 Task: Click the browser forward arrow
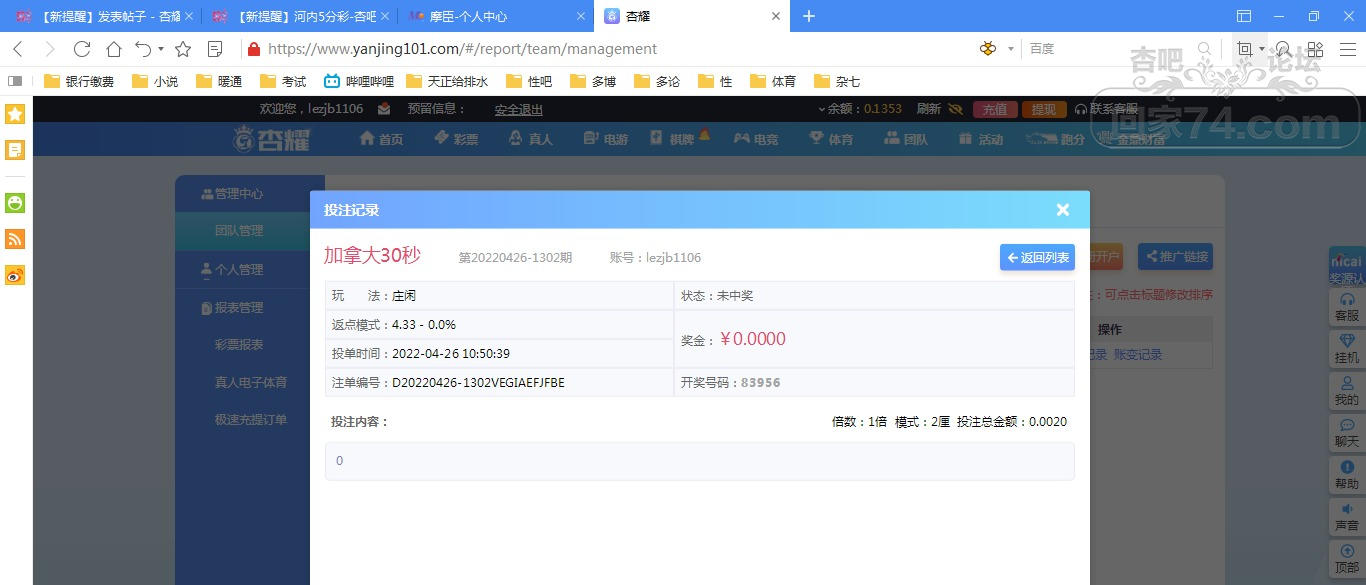(x=50, y=49)
